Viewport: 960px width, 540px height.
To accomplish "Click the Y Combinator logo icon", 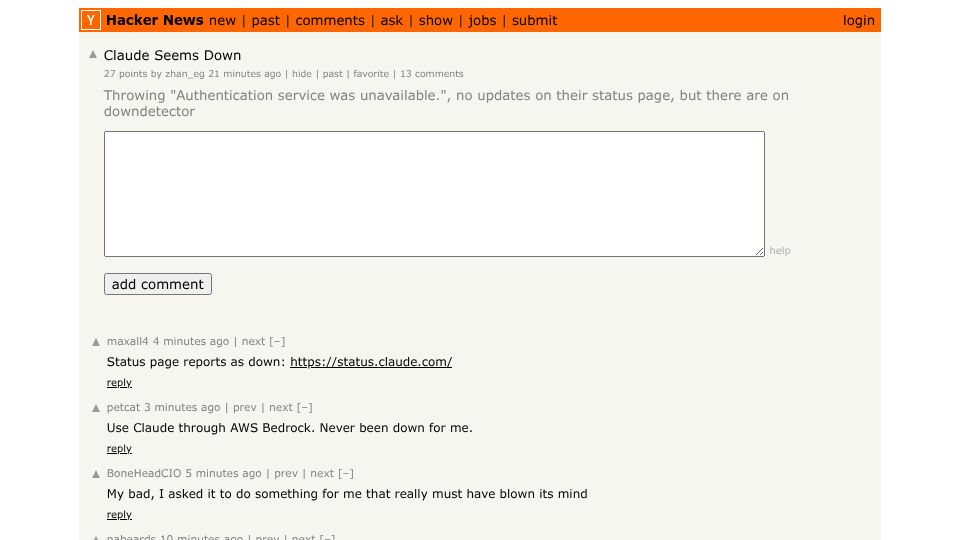I will [91, 20].
